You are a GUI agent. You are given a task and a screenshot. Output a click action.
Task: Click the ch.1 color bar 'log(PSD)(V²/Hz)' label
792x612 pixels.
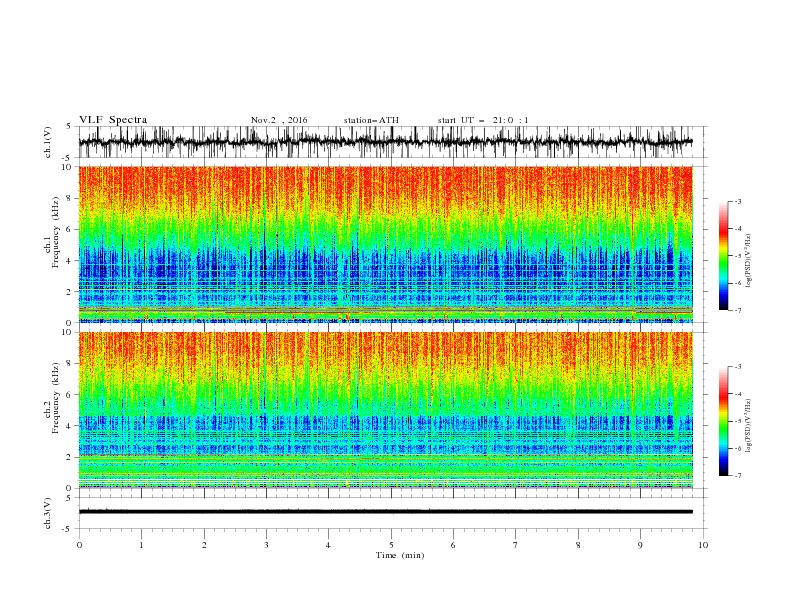point(748,261)
